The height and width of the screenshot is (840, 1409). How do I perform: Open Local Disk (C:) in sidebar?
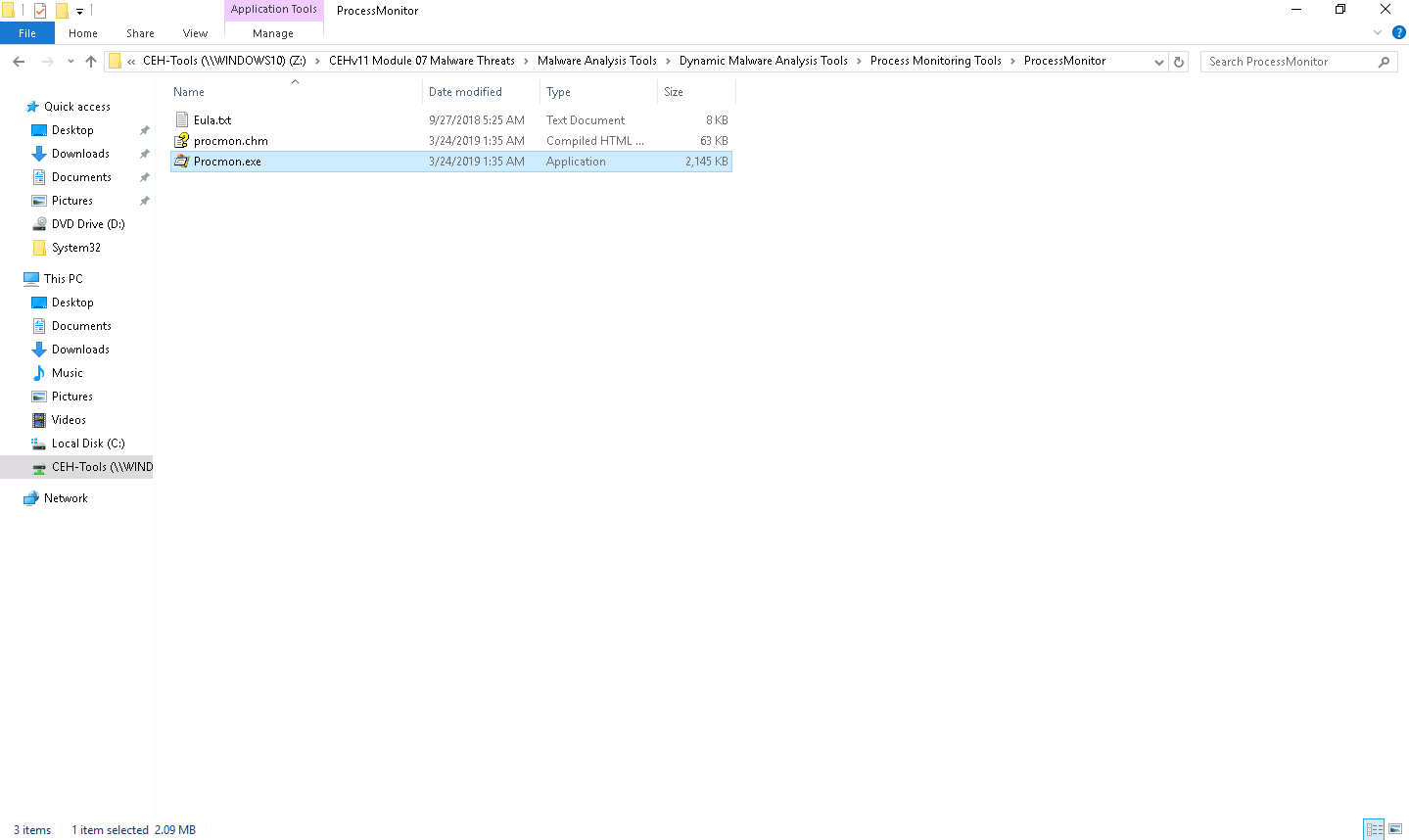tap(88, 443)
